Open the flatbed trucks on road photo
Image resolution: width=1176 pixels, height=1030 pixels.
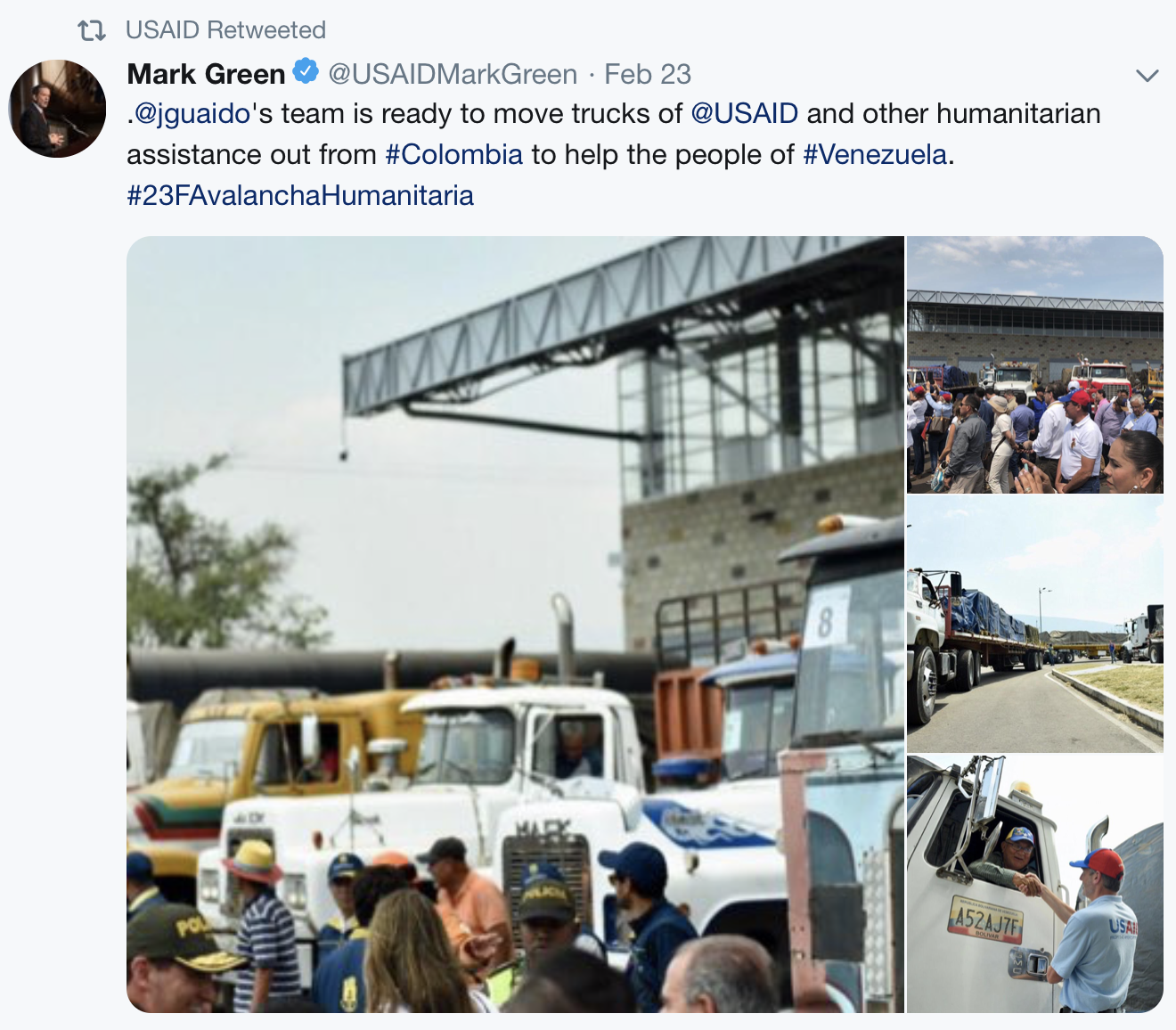(x=1035, y=625)
